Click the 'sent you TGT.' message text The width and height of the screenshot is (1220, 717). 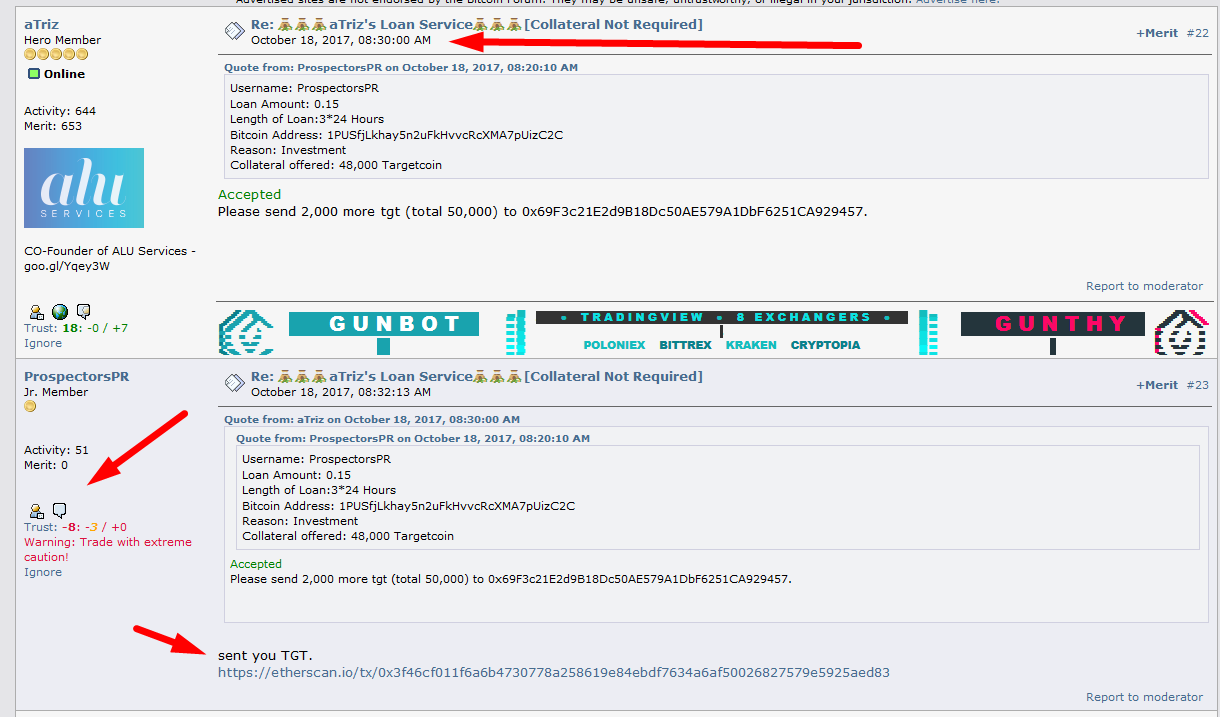(x=265, y=656)
